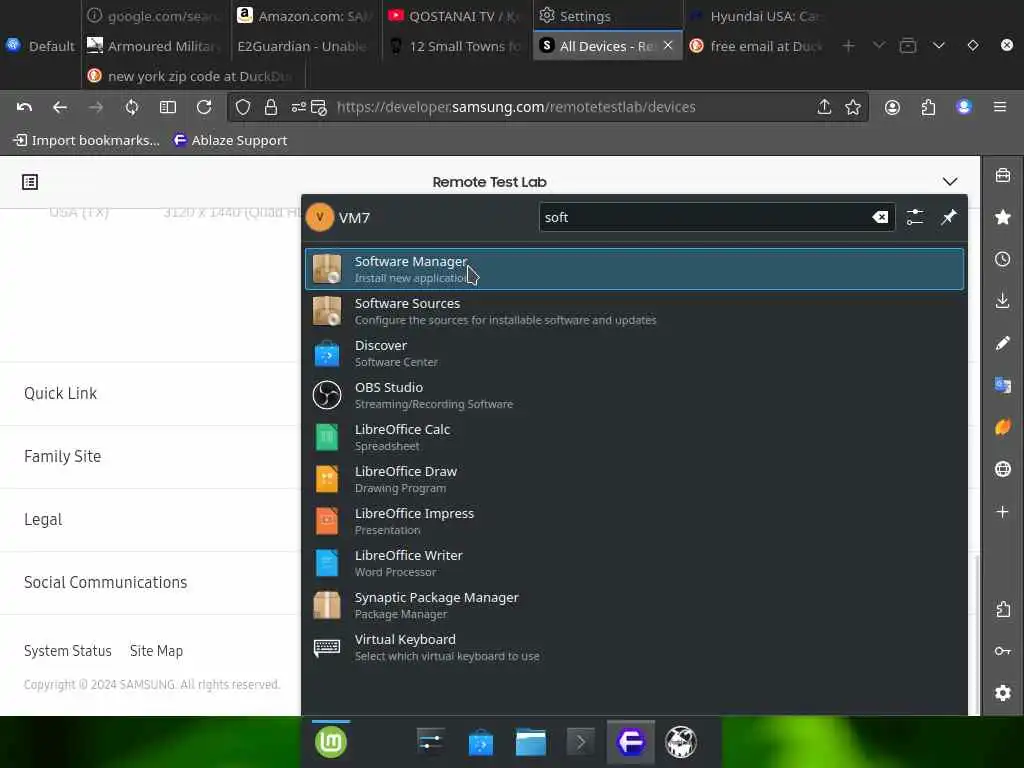
Task: Open the account icon in toolbar
Action: click(x=892, y=107)
